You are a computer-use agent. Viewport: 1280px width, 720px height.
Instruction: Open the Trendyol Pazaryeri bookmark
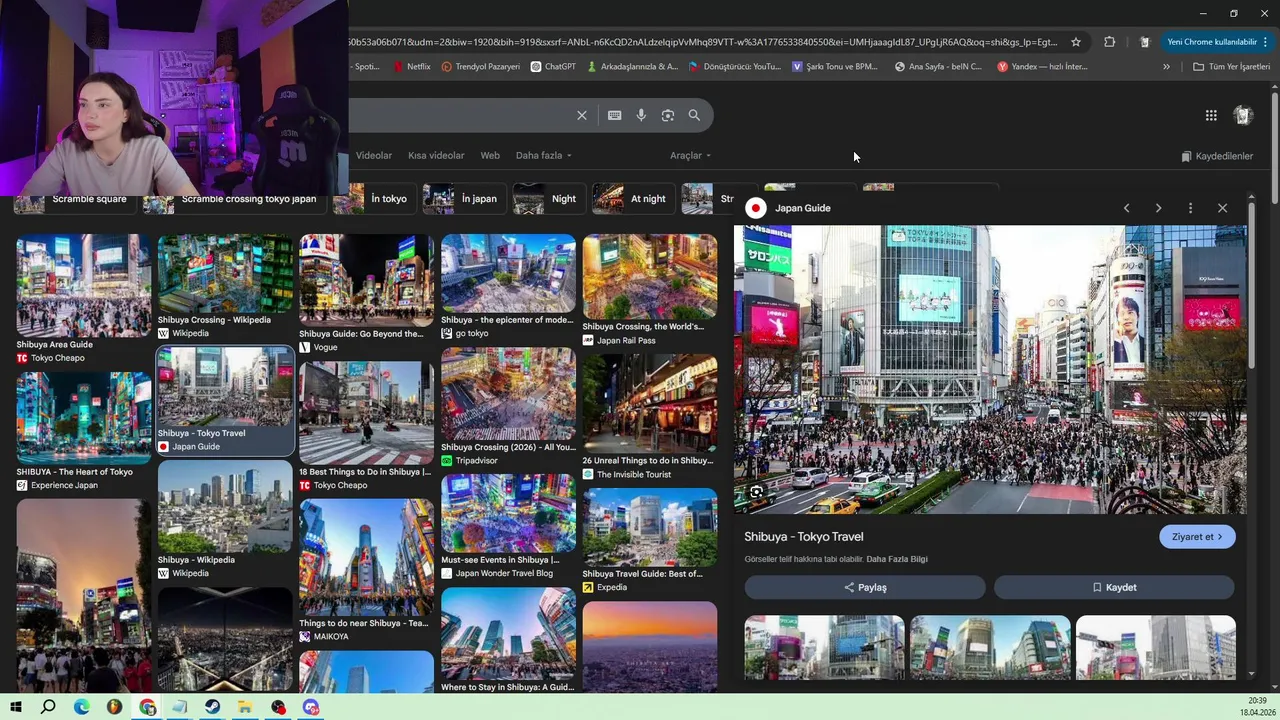(481, 67)
